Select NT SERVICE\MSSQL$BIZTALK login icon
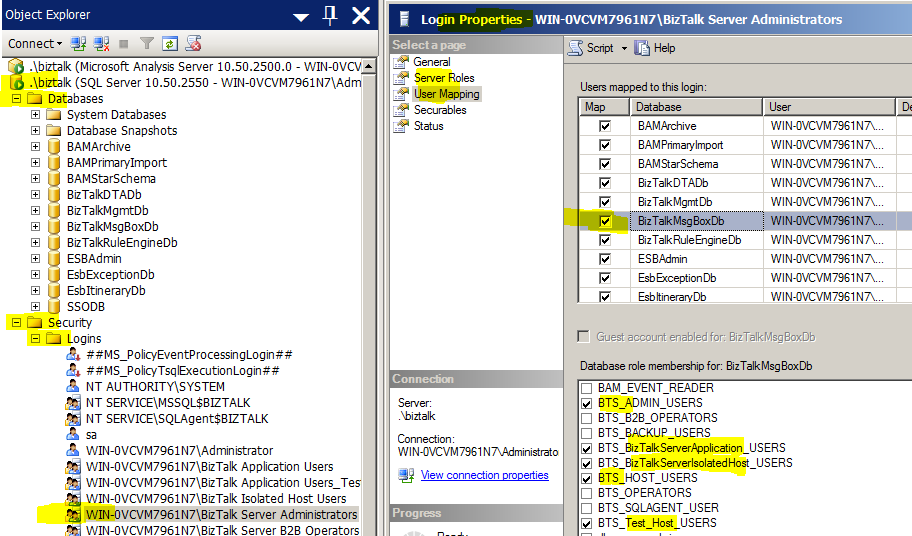The height and width of the screenshot is (536, 912). [73, 403]
